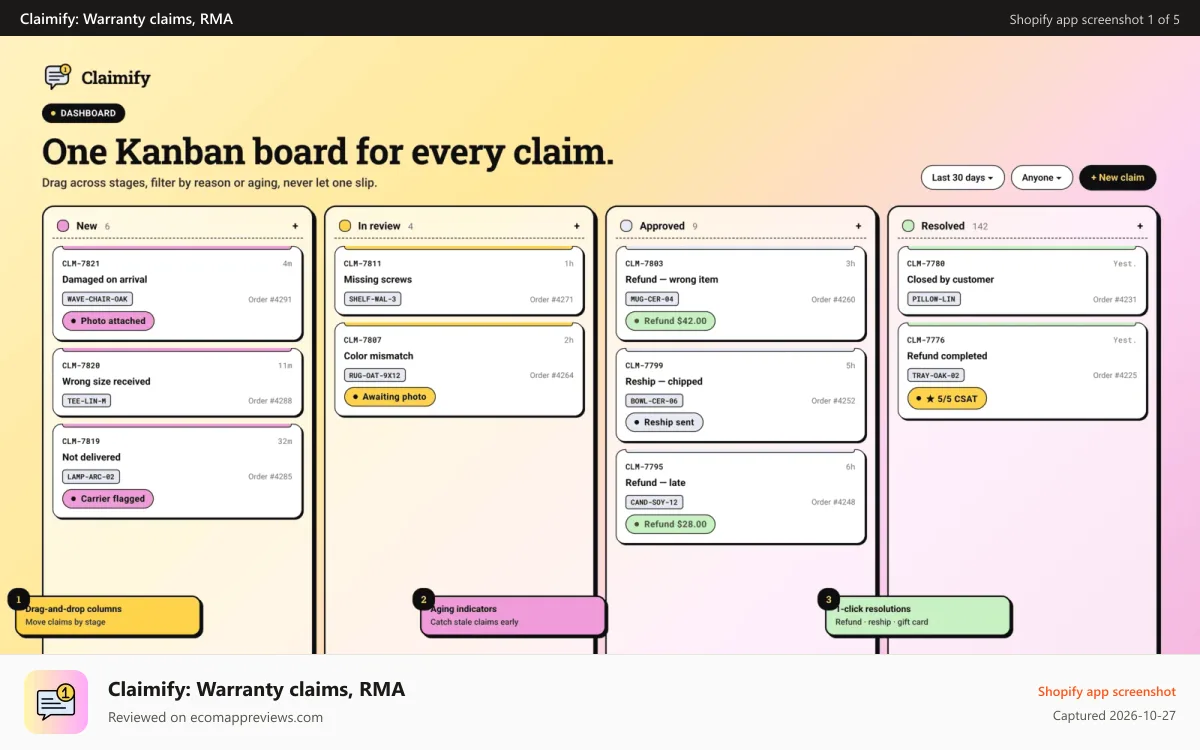1200x750 pixels.
Task: Open the Closed by customer claim
Action: pyautogui.click(x=1023, y=281)
